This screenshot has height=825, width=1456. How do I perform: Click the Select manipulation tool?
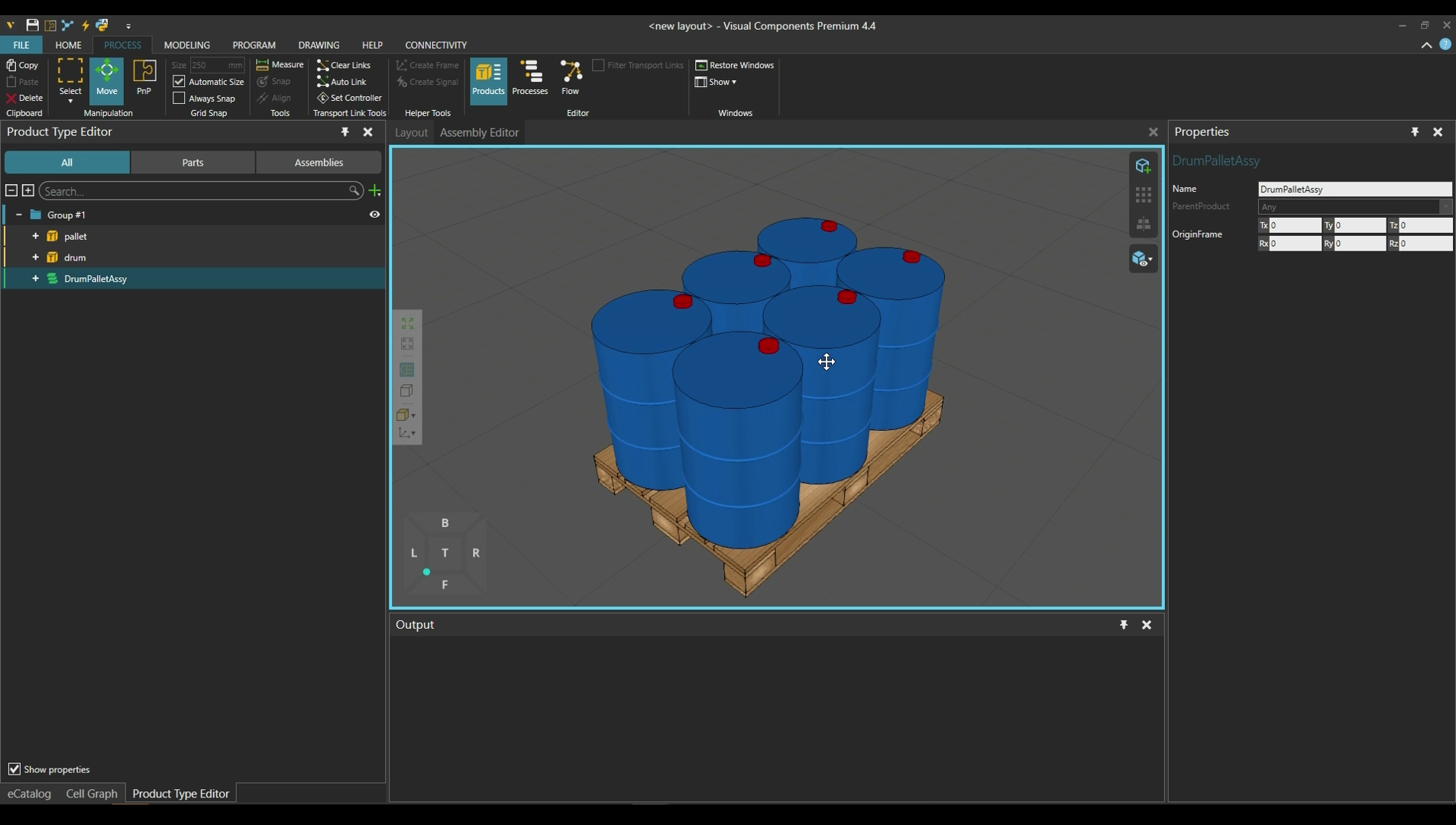[70, 78]
